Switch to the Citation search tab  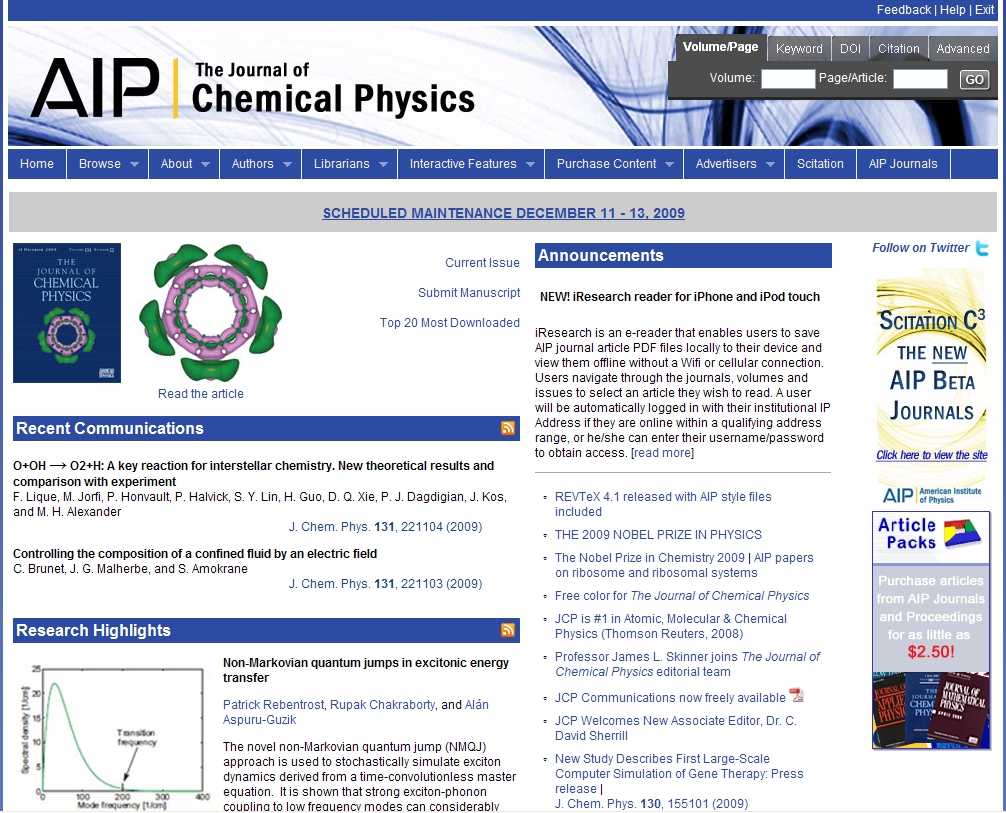(x=898, y=49)
